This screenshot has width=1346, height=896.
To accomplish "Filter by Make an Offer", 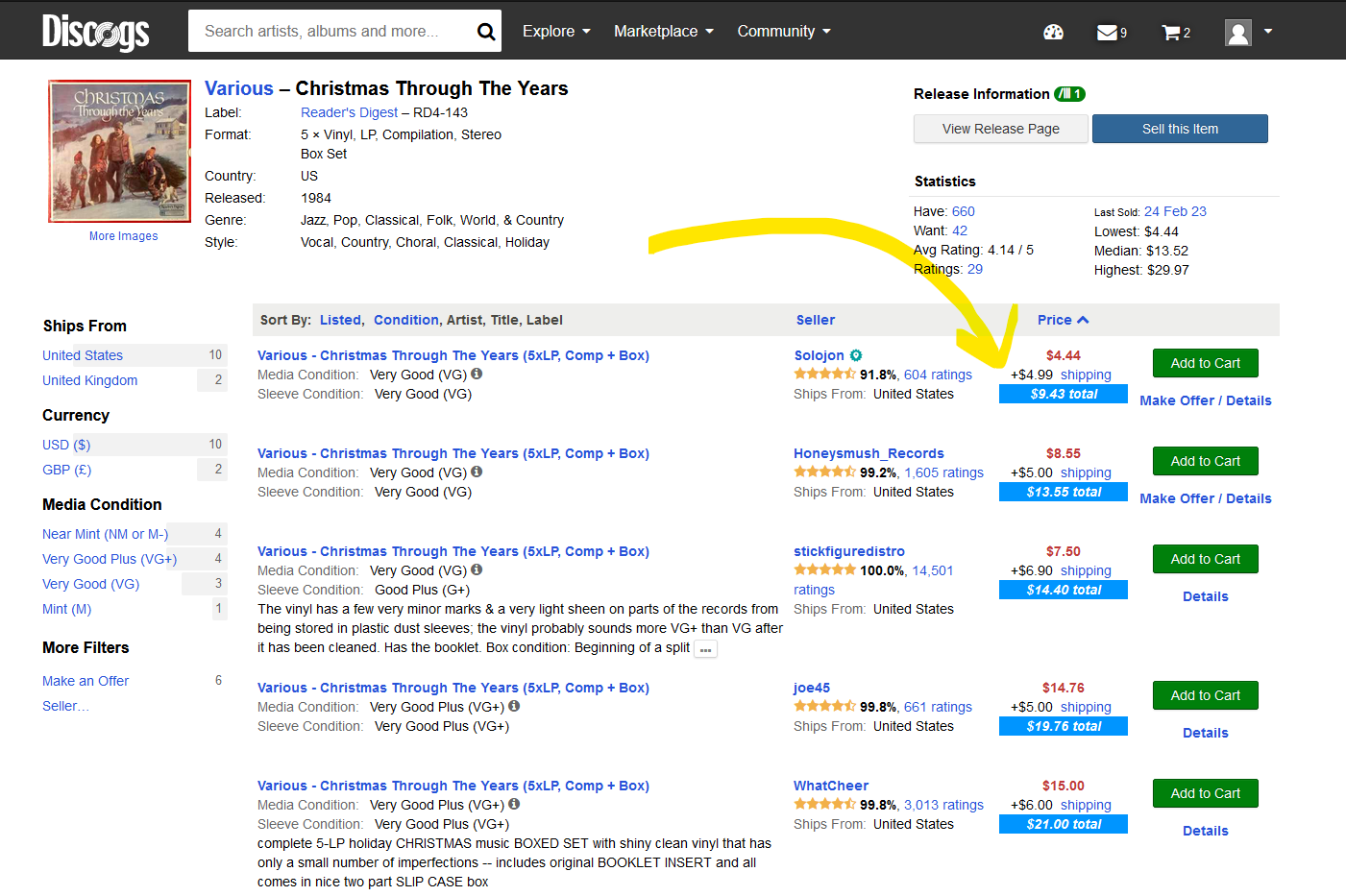I will pos(86,681).
